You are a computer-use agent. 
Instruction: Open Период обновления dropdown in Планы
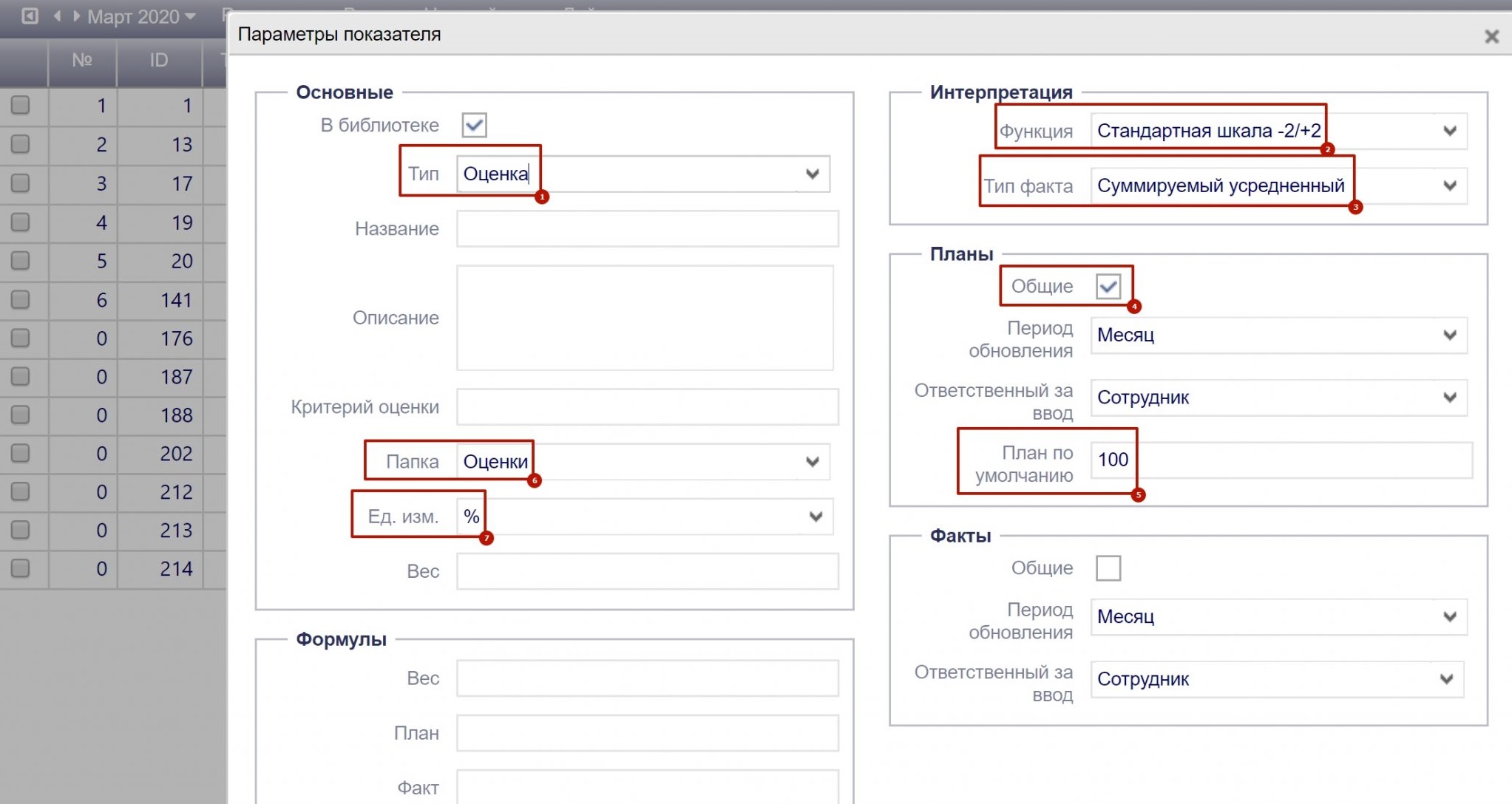(1449, 335)
